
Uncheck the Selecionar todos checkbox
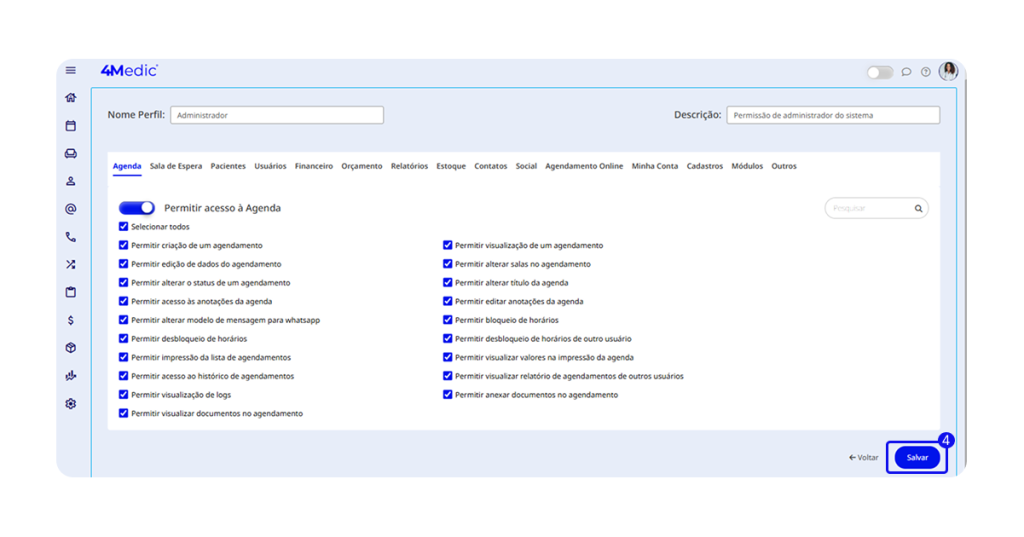click(123, 227)
